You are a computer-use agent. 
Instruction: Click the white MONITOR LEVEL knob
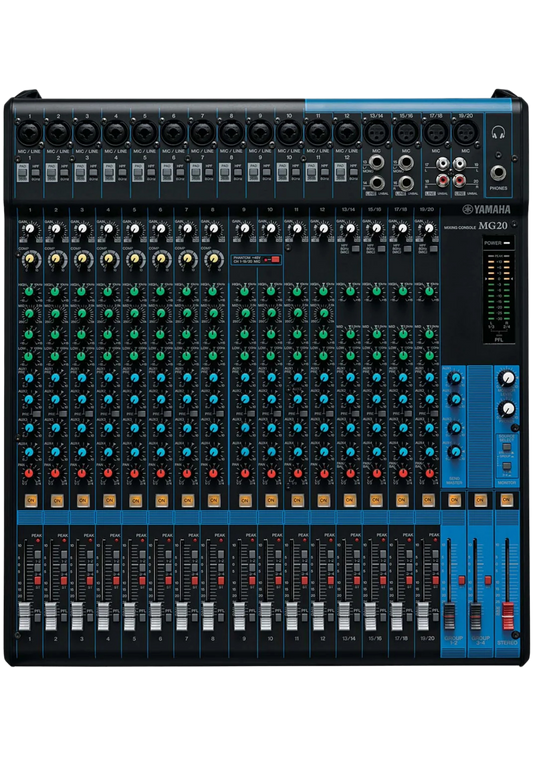tap(507, 378)
